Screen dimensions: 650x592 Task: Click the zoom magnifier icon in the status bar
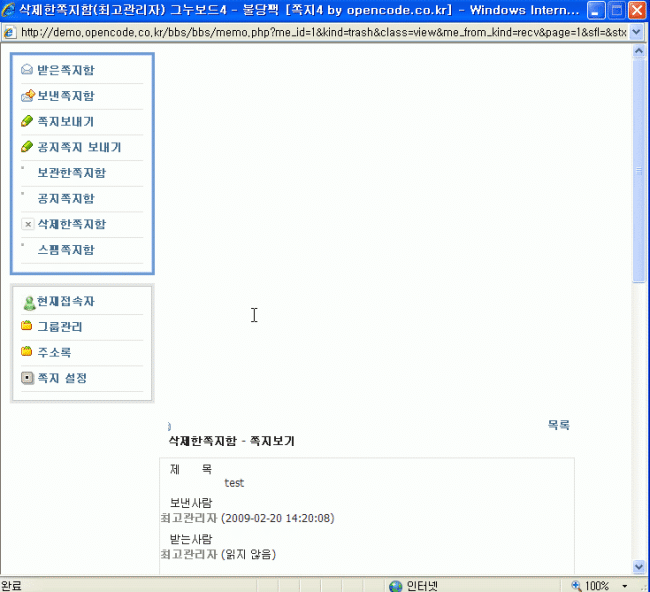[576, 586]
